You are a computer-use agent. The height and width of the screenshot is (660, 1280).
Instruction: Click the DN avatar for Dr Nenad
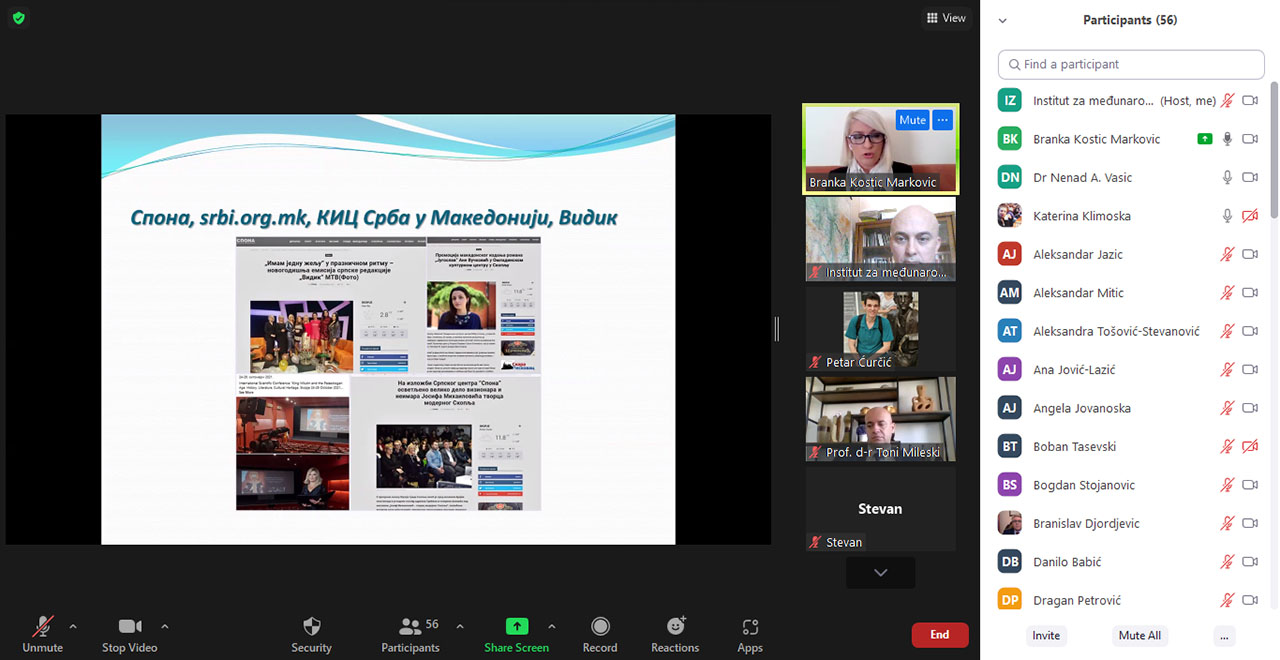point(1010,177)
